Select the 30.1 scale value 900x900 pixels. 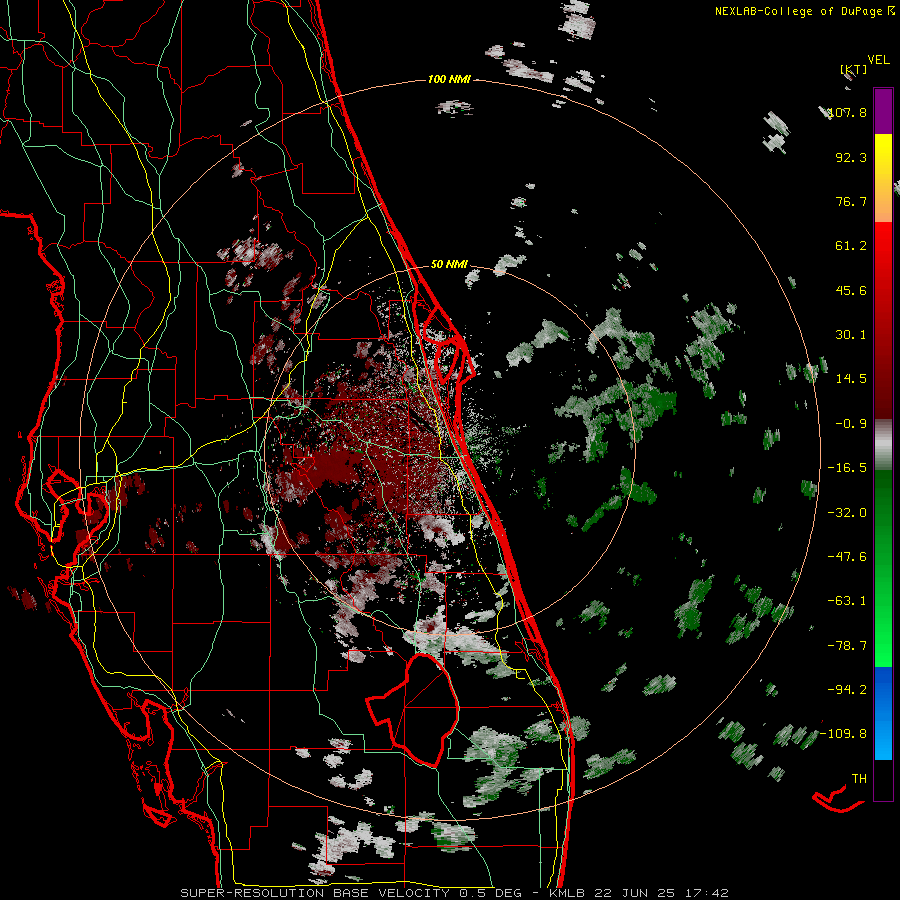pos(851,335)
